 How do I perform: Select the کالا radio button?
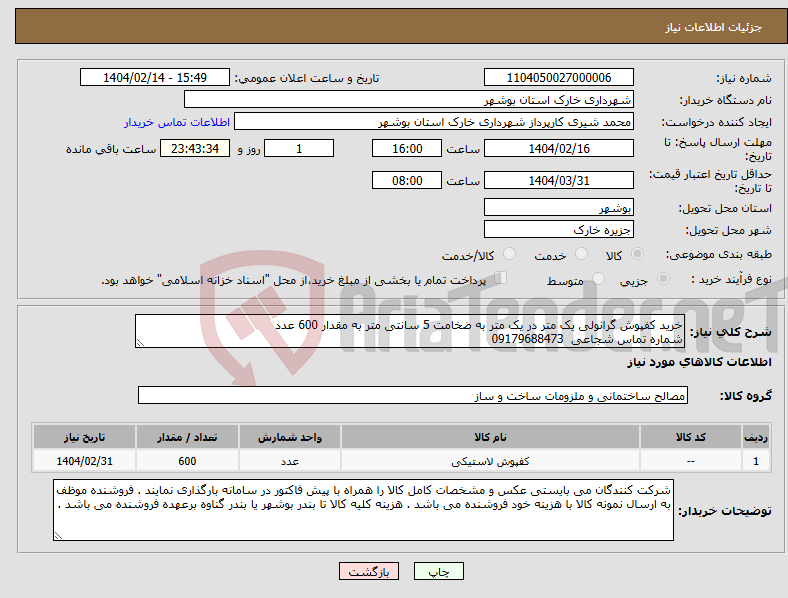(x=637, y=254)
